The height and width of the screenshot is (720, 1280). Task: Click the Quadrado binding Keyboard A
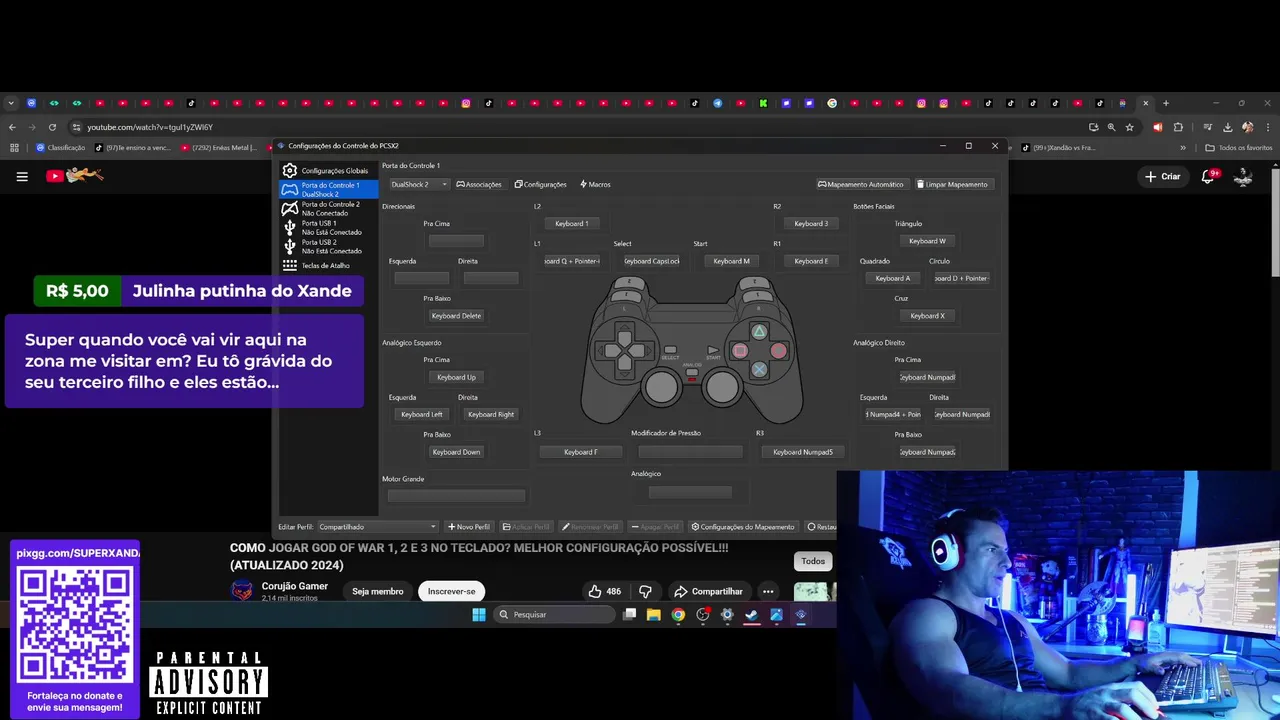(x=893, y=278)
